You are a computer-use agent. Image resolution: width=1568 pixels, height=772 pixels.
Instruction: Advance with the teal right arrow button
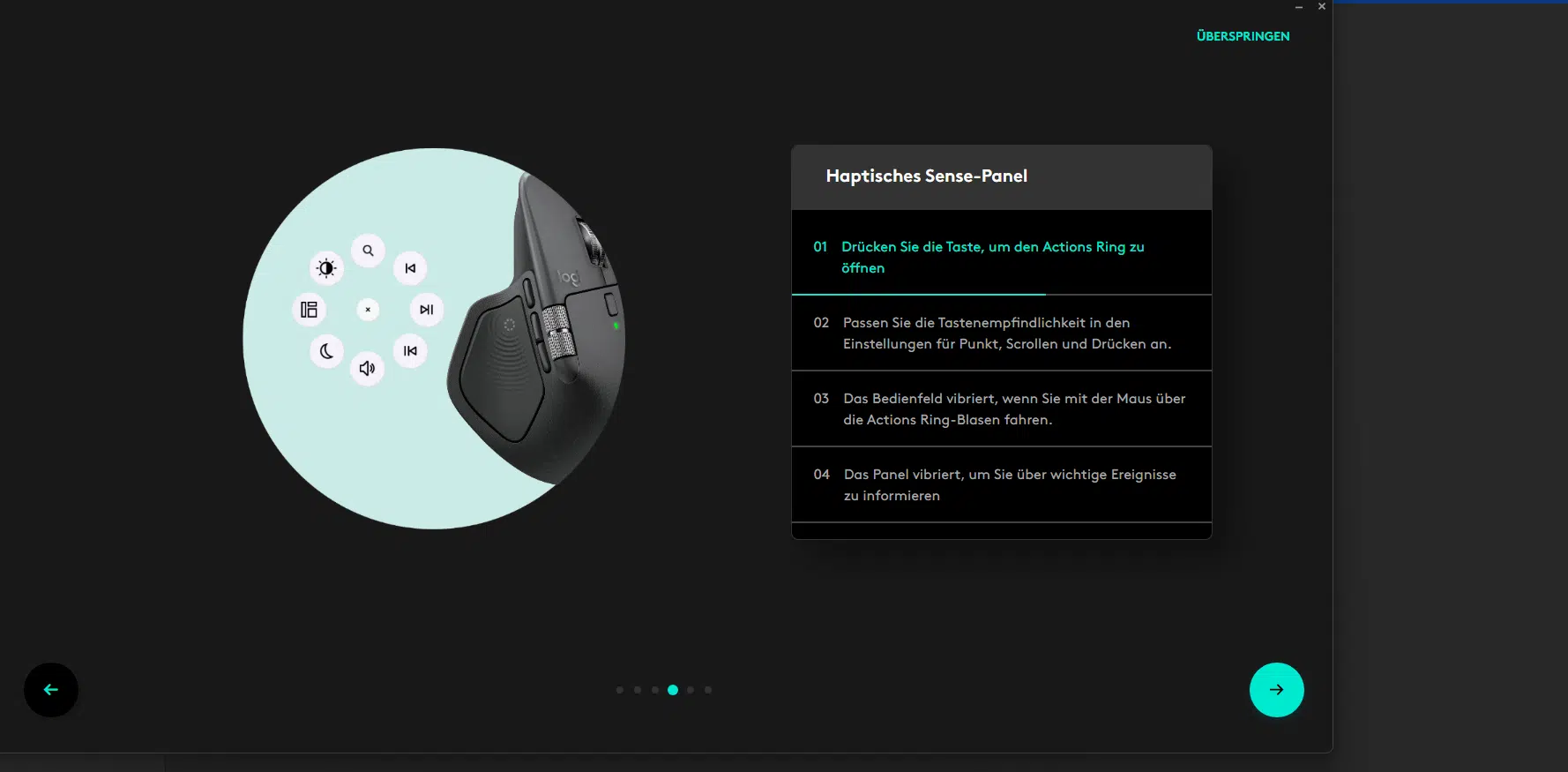(1276, 690)
